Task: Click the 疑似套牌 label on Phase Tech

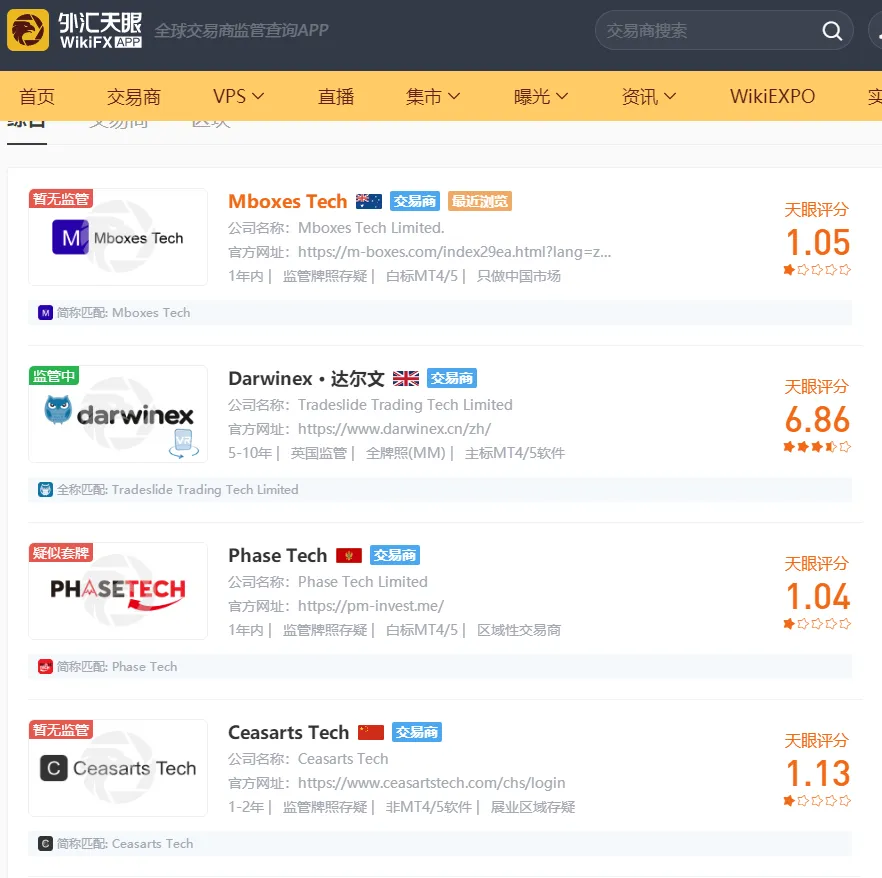Action: pos(61,553)
